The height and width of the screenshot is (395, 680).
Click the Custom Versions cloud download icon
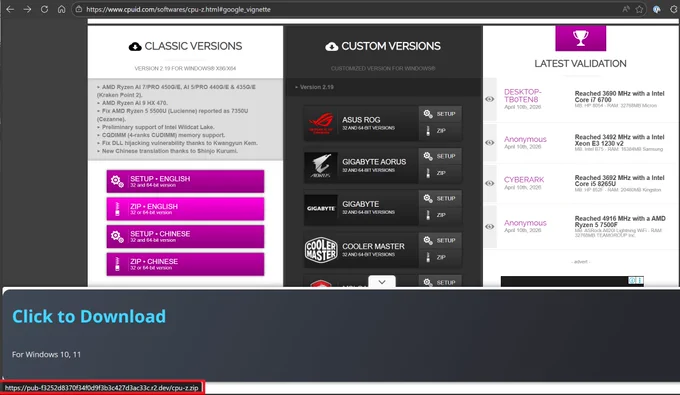tap(332, 46)
